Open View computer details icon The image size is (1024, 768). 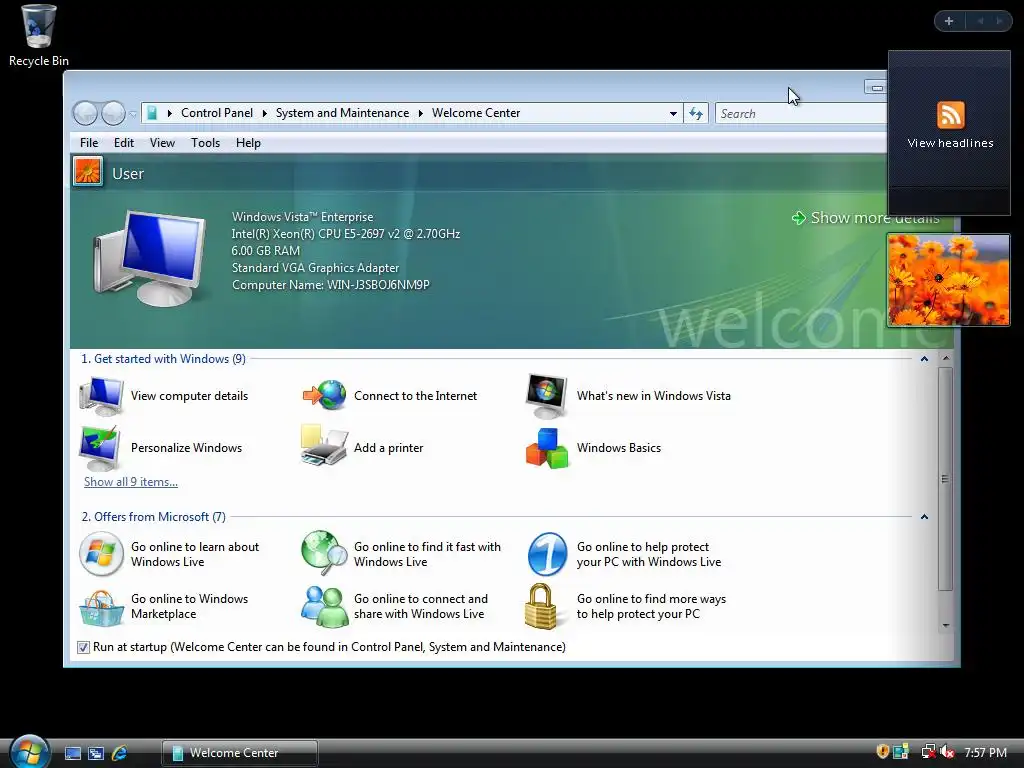101,396
